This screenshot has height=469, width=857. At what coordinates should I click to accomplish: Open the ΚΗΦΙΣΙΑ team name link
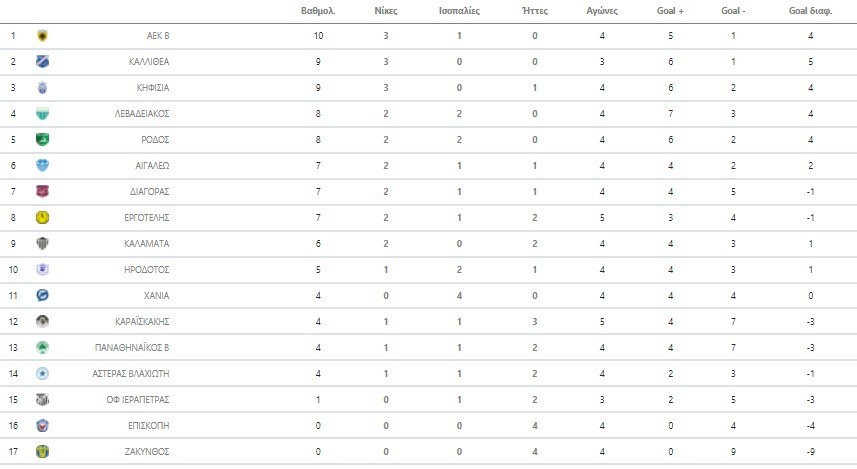point(151,88)
